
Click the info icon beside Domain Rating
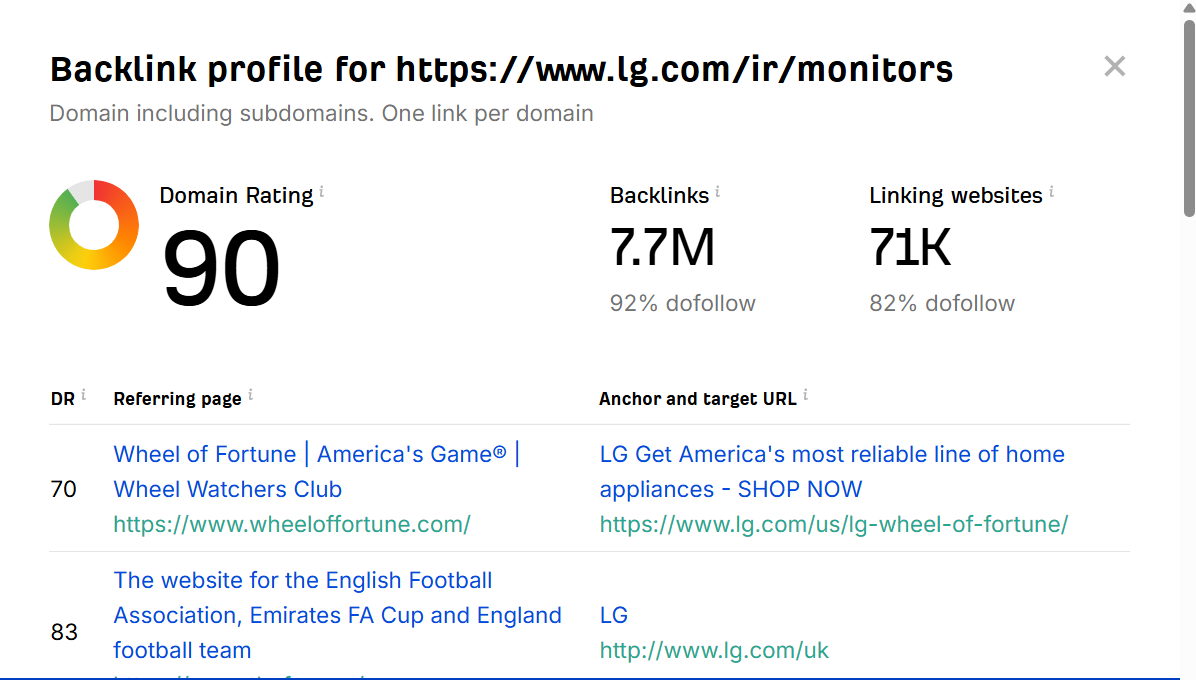pos(322,191)
